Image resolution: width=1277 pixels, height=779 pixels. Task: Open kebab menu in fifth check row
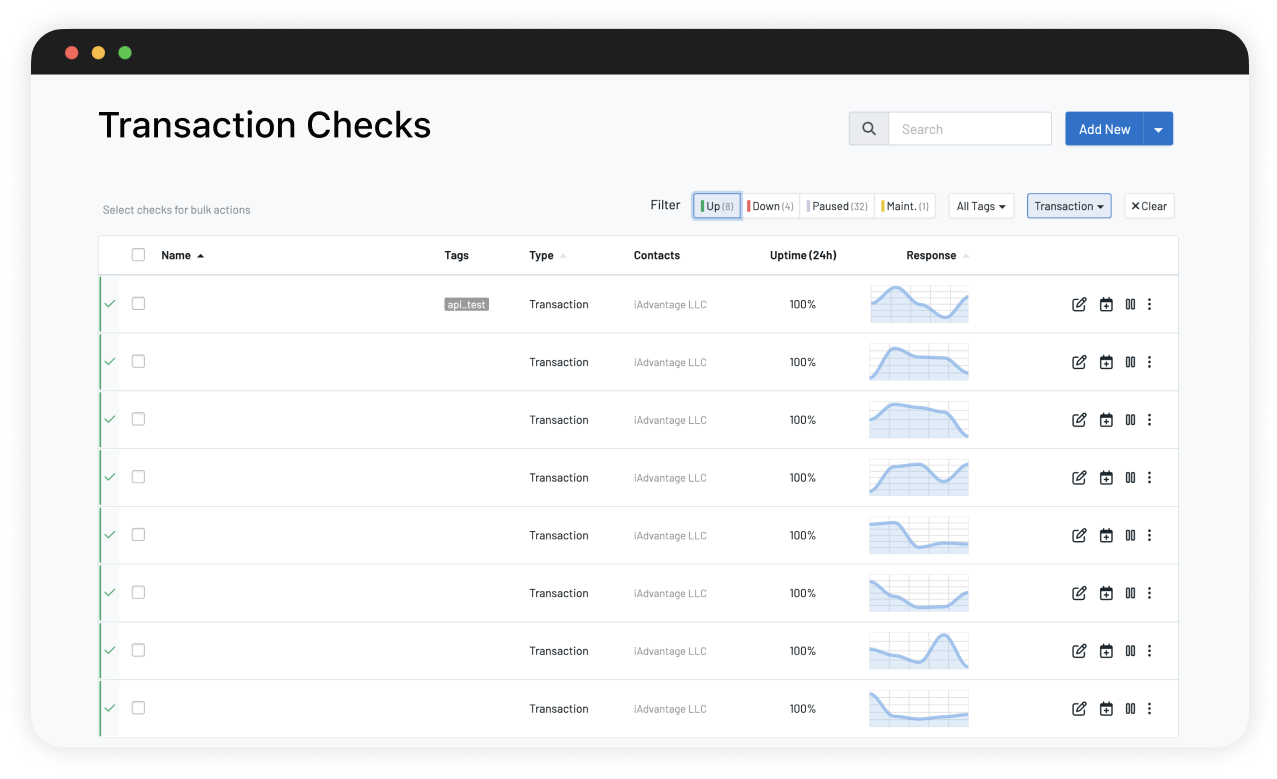click(x=1149, y=536)
